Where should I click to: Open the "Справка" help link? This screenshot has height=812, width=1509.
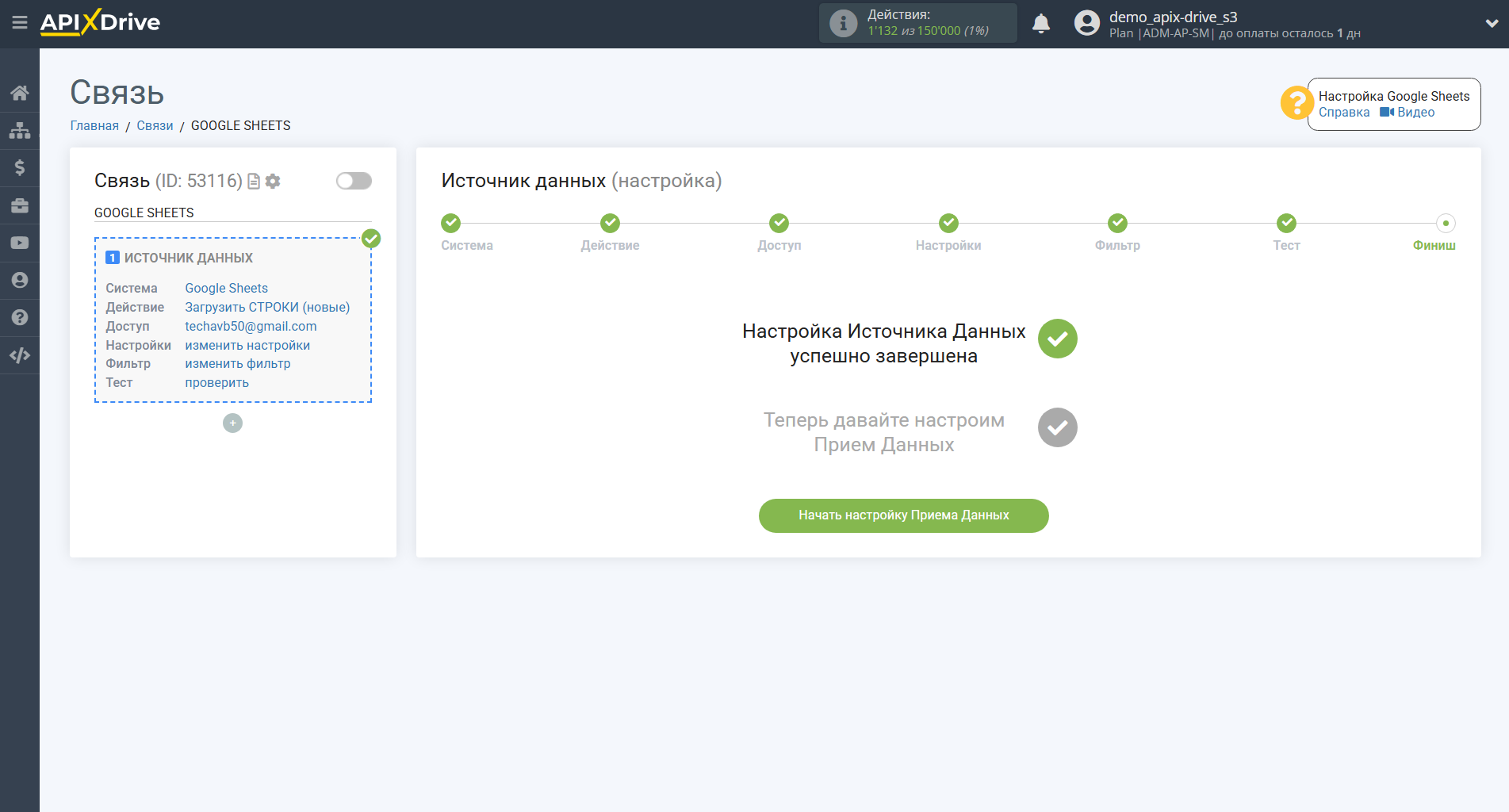(x=1344, y=112)
